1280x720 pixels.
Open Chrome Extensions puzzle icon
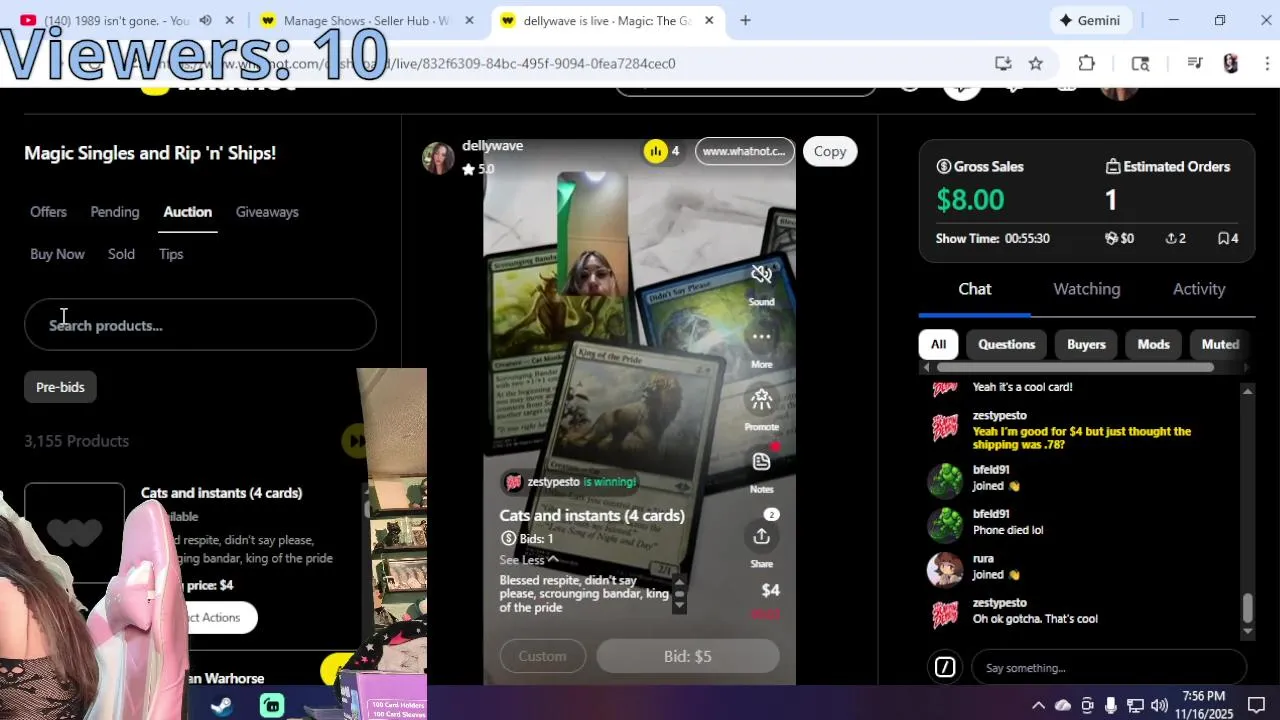click(x=1087, y=63)
